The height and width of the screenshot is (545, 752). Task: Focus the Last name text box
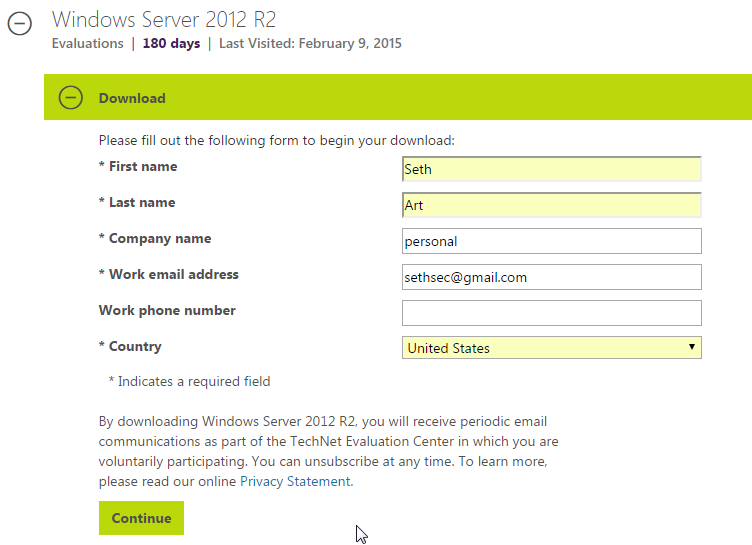(551, 205)
